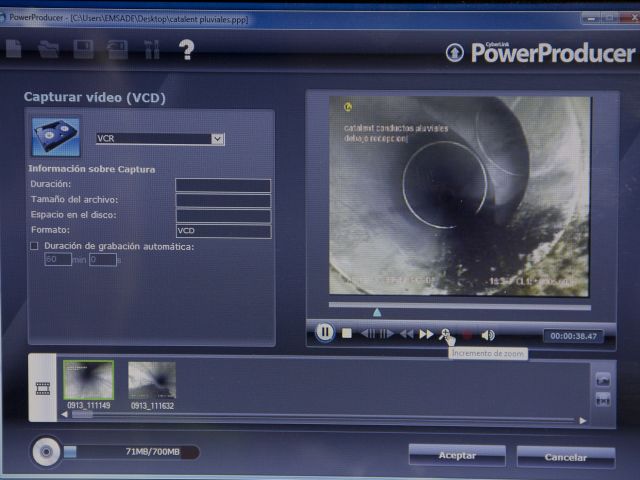The height and width of the screenshot is (480, 640).
Task: Fast forward the preview video
Action: (426, 334)
